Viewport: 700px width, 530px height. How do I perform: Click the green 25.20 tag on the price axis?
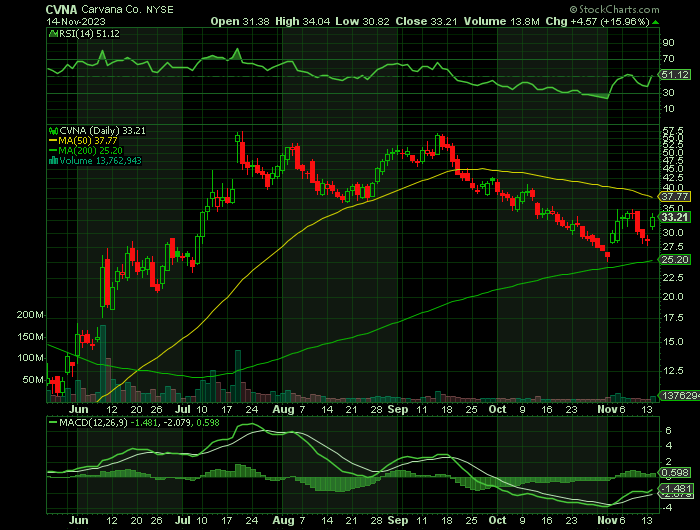click(675, 259)
